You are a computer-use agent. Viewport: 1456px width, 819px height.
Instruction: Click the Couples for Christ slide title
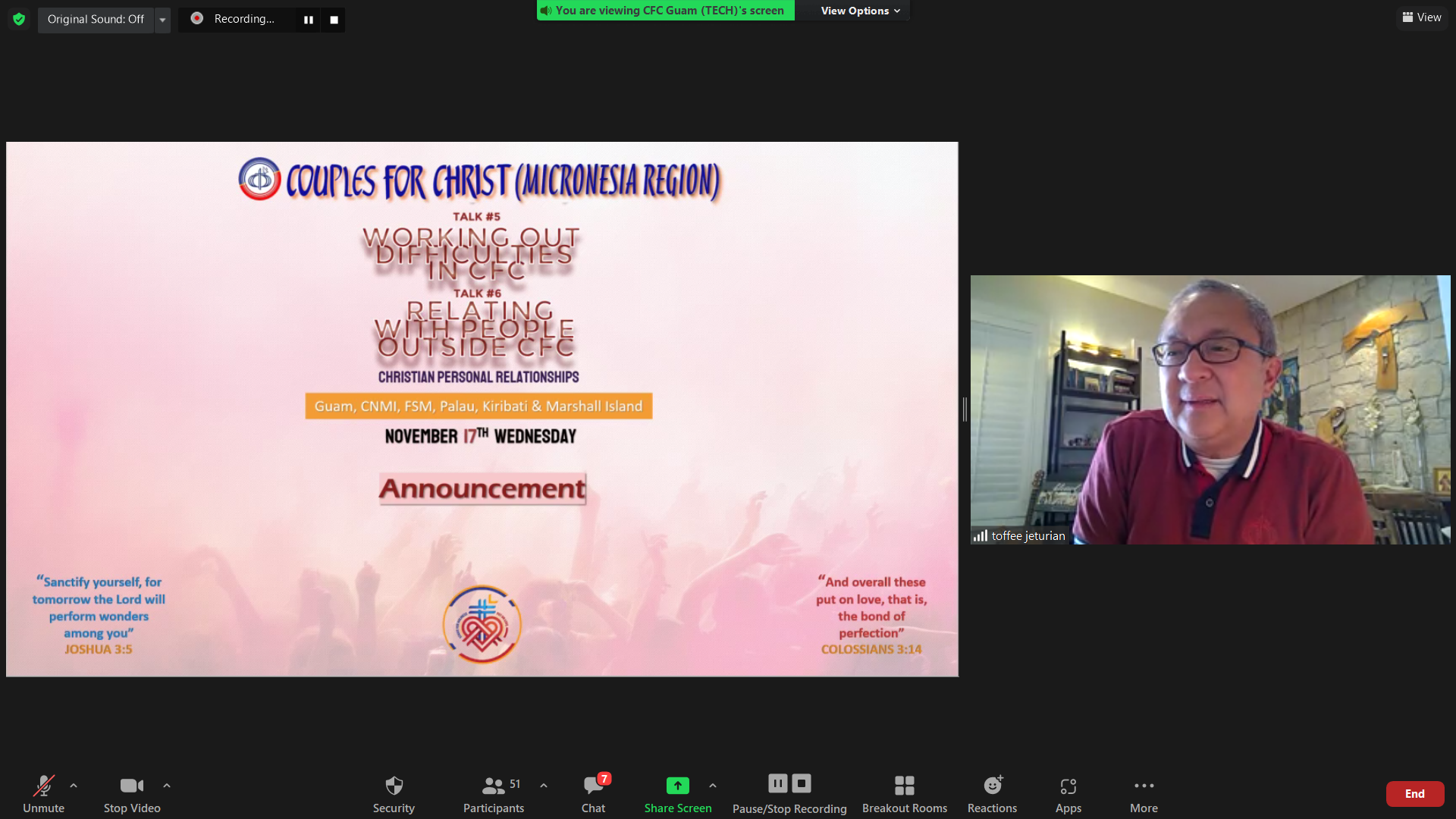(x=503, y=181)
